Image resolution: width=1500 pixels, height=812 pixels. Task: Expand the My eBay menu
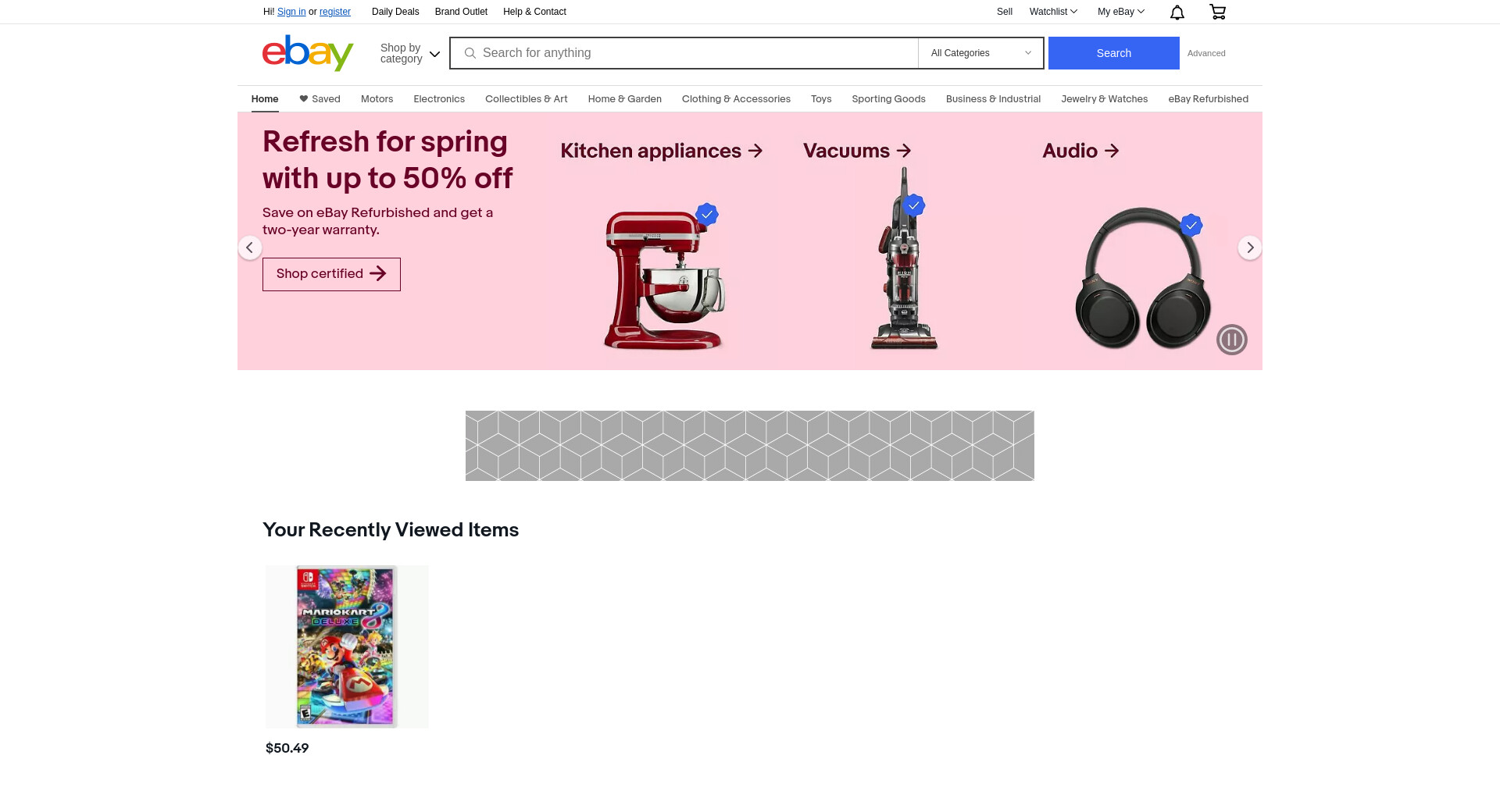[x=1121, y=12]
